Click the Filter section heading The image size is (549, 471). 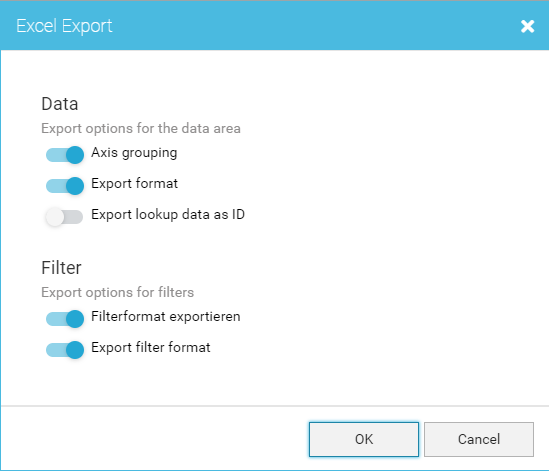[x=61, y=268]
